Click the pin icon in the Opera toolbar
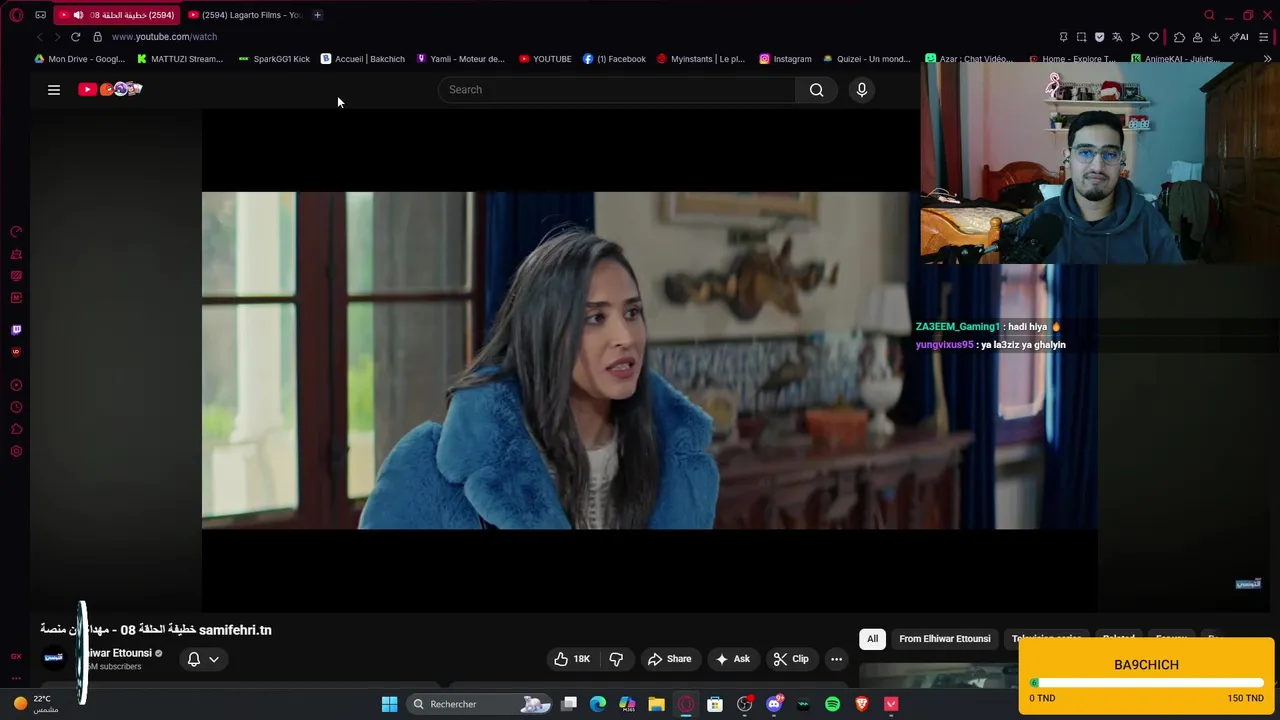 pos(1063,37)
